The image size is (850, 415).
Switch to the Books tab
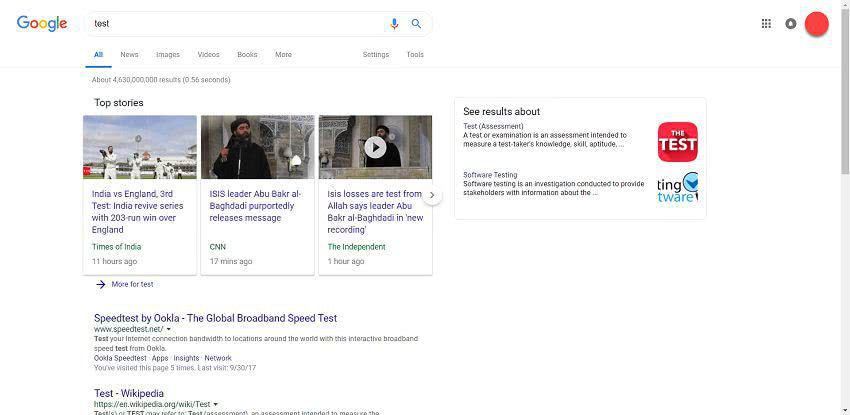247,55
